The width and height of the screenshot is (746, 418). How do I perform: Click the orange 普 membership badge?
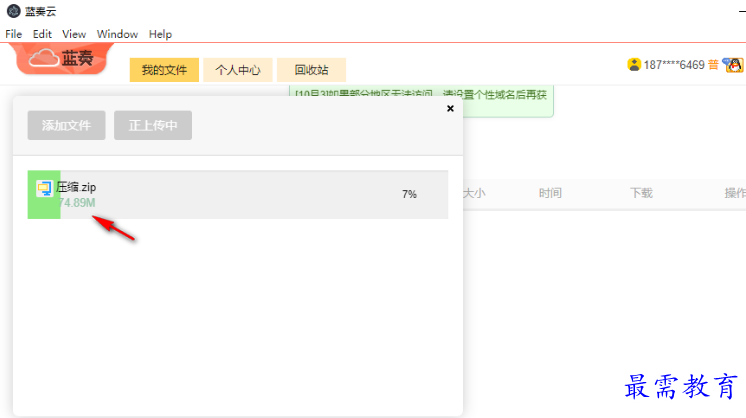(713, 65)
